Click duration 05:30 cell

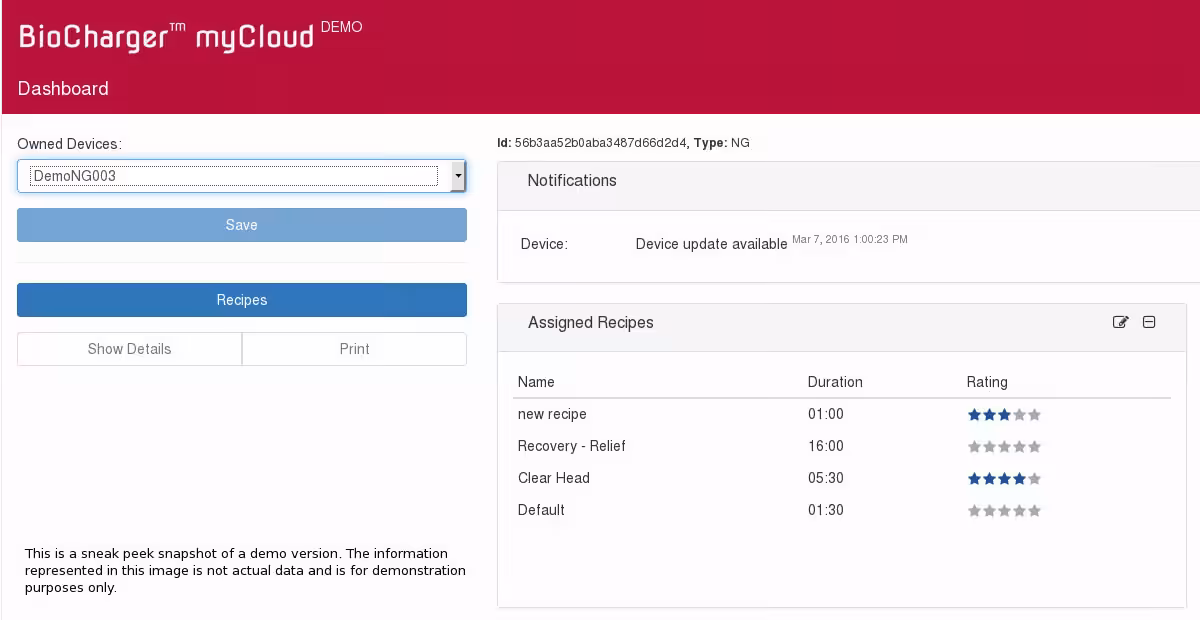826,478
